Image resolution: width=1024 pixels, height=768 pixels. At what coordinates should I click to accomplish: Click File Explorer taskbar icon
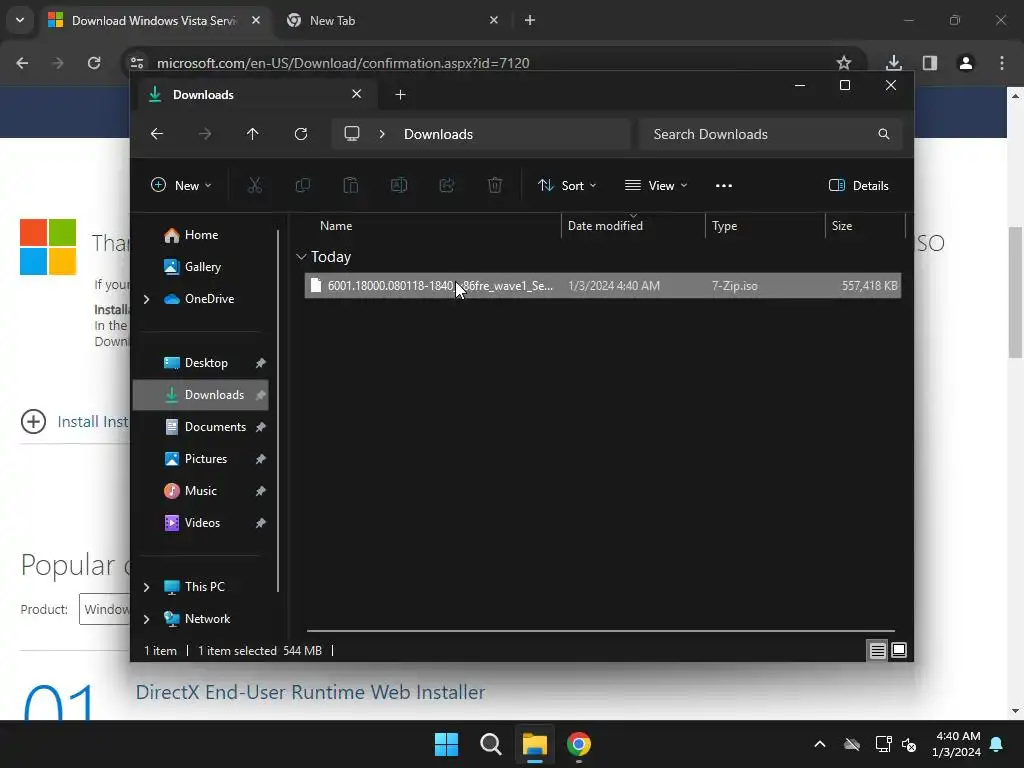click(534, 744)
